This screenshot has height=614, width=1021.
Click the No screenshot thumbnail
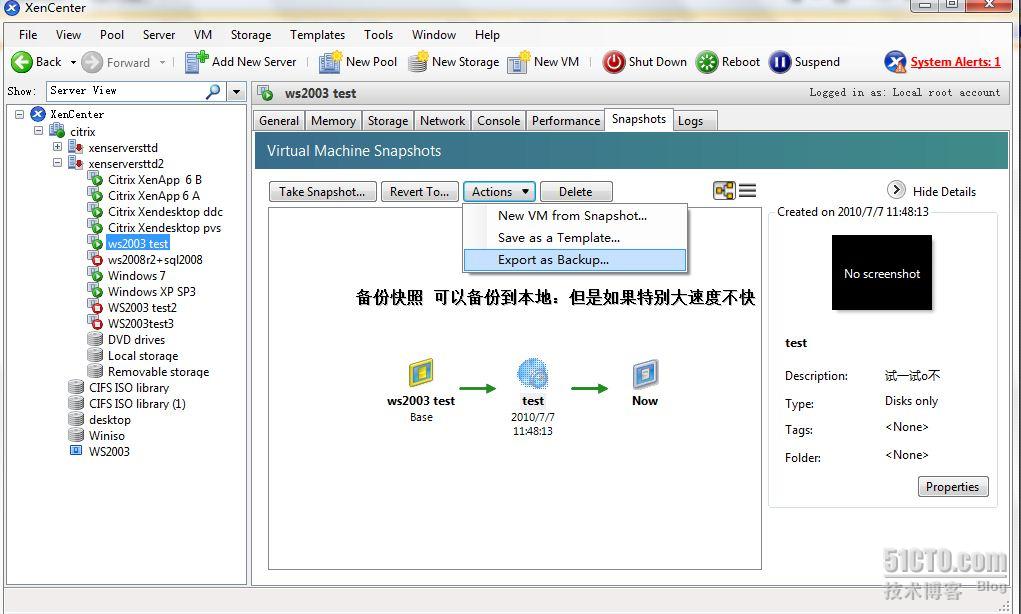pyautogui.click(x=882, y=272)
